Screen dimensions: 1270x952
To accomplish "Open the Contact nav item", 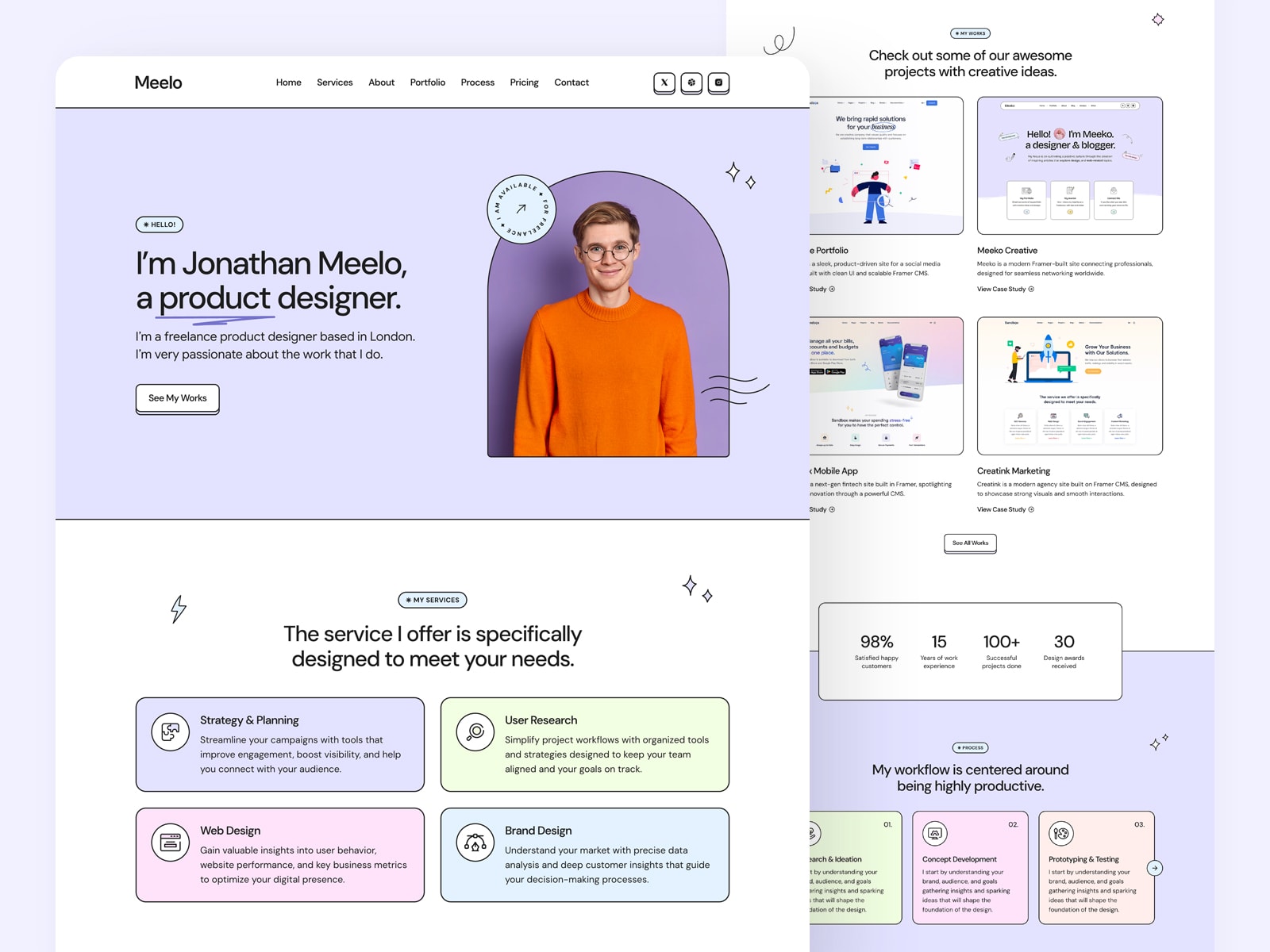I will coord(571,83).
